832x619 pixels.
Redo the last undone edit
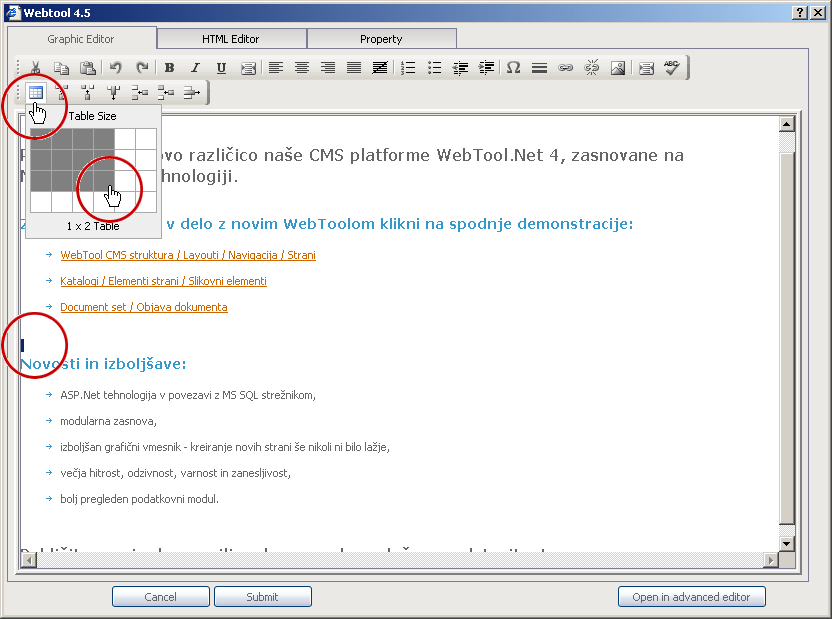click(x=142, y=68)
